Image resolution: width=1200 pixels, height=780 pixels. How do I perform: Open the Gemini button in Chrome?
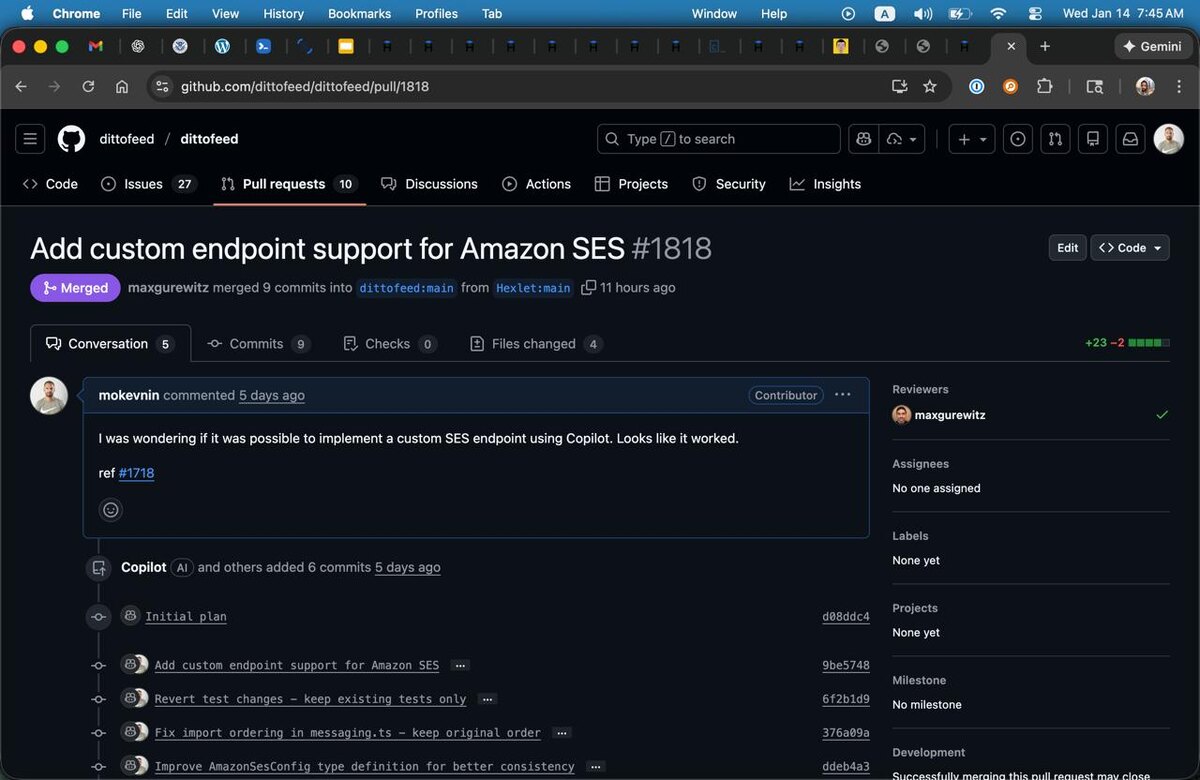click(1153, 46)
